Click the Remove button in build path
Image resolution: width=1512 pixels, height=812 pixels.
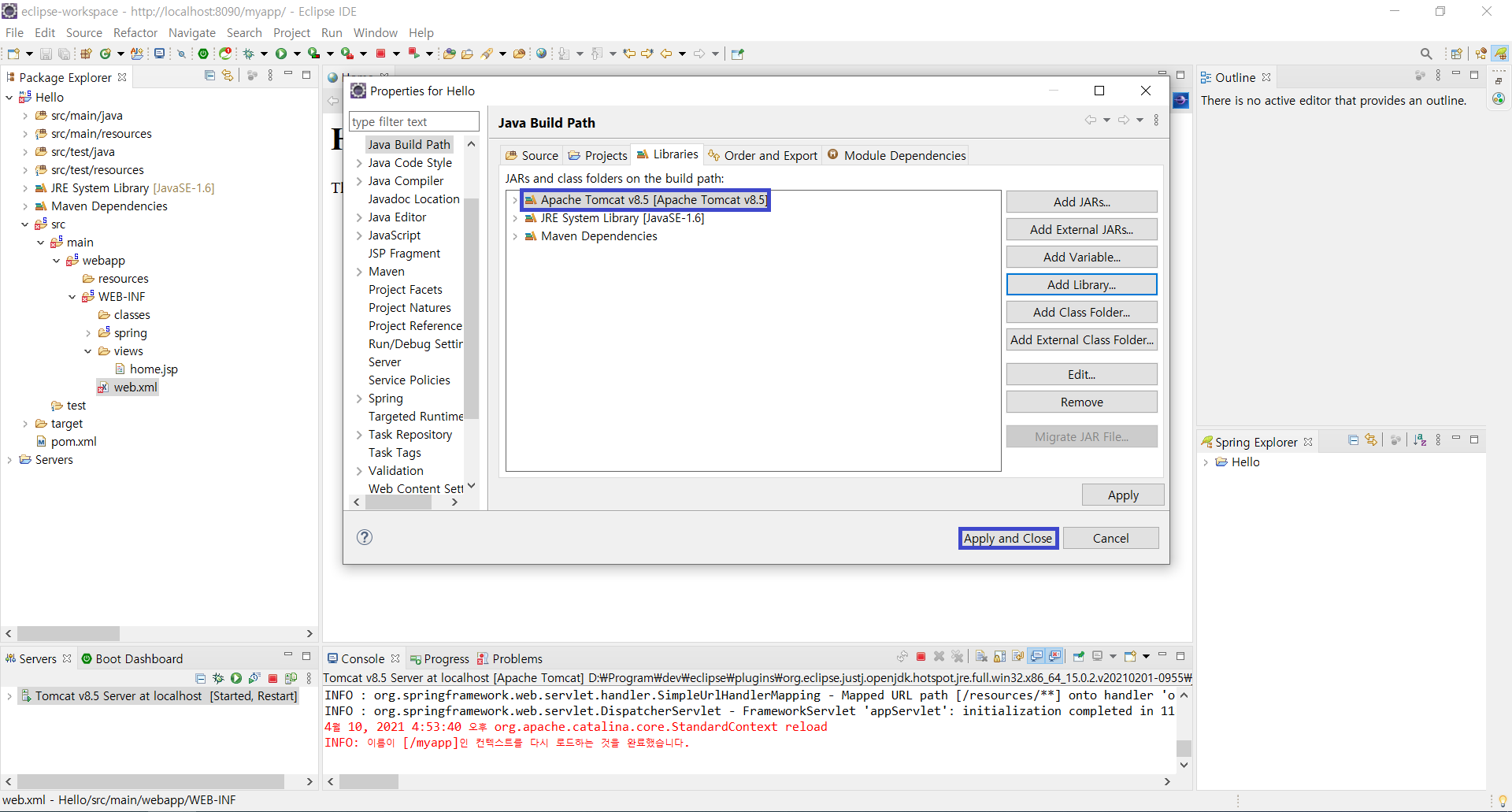(1081, 402)
